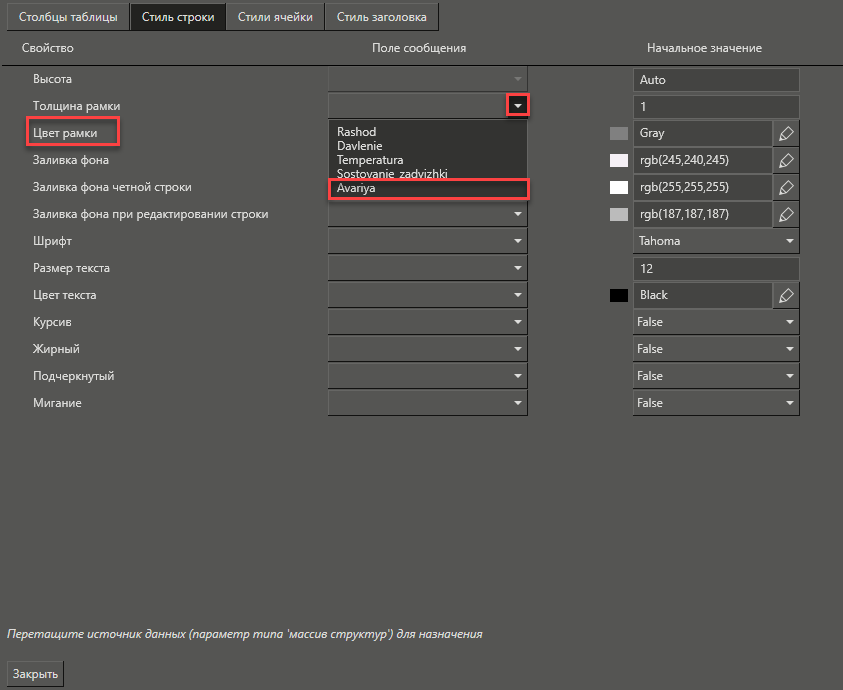Click the "Закрыть" button
Viewport: 843px width, 690px height.
point(34,673)
